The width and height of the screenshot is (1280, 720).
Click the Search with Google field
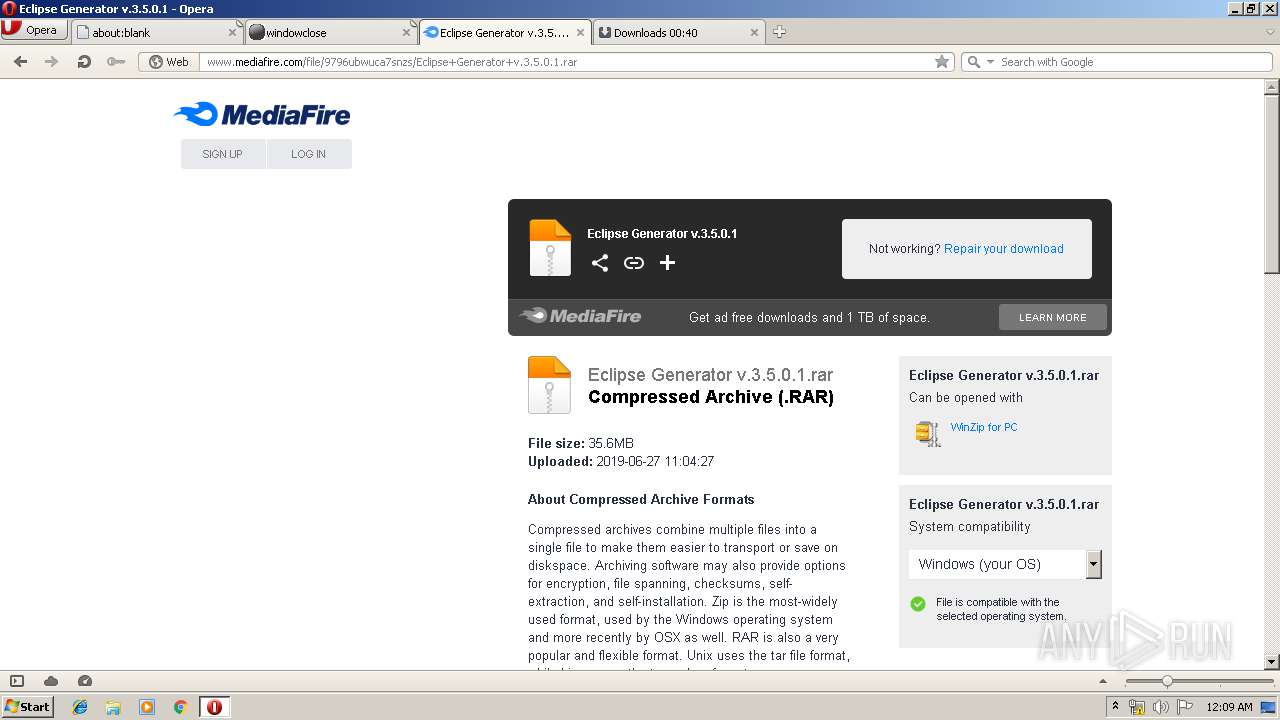[1133, 62]
